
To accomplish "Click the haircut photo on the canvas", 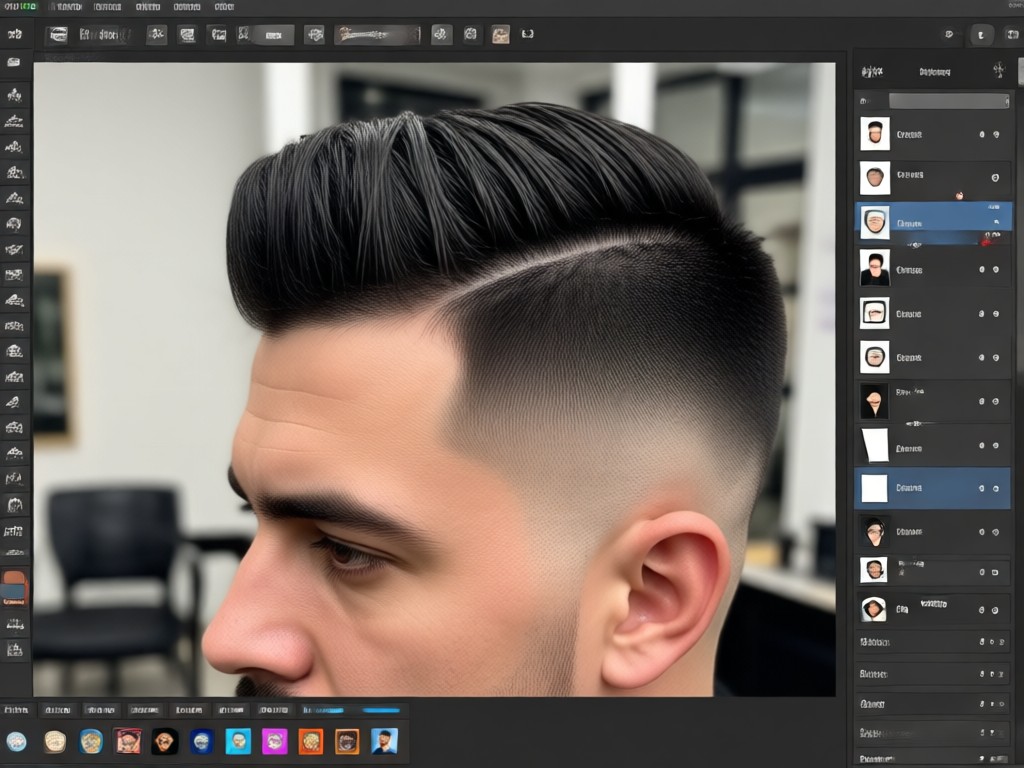I will click(x=434, y=379).
